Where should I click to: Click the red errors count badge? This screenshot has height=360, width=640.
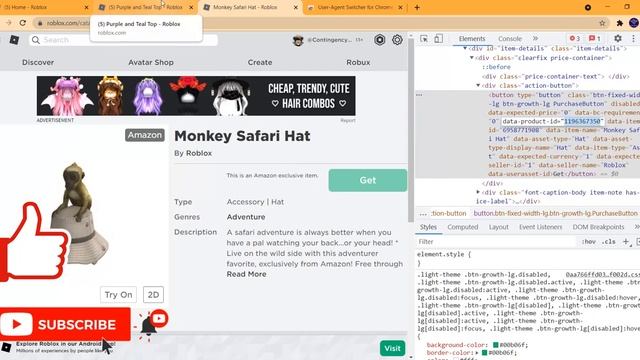pyautogui.click(x=575, y=38)
